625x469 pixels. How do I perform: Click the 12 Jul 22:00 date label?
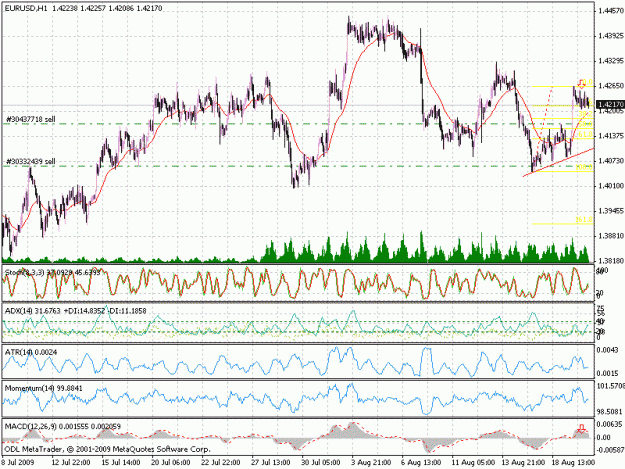tap(71, 463)
